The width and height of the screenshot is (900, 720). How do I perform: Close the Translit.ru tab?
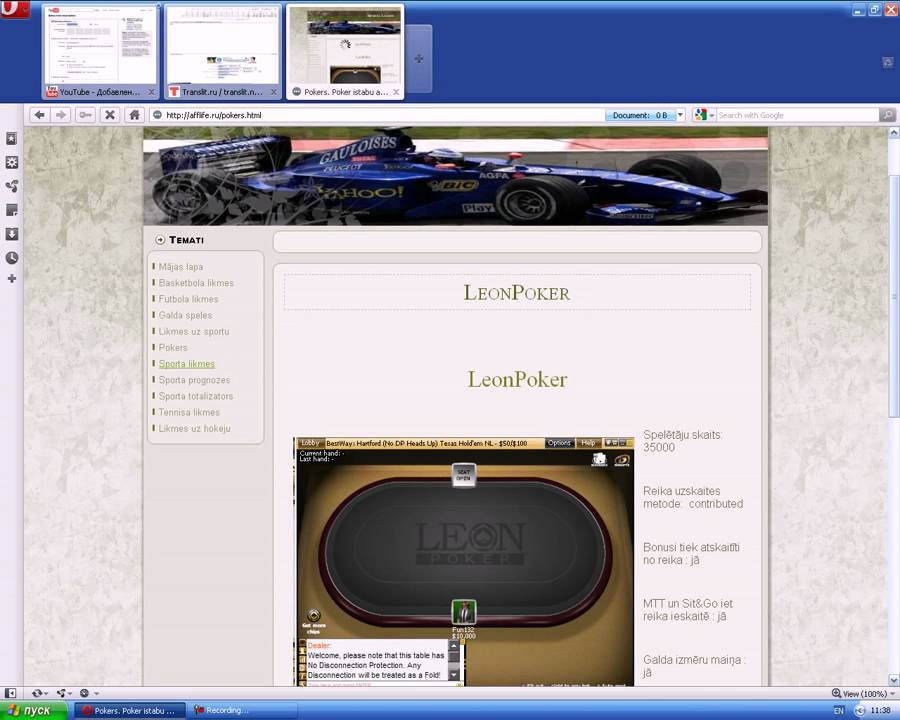point(274,92)
